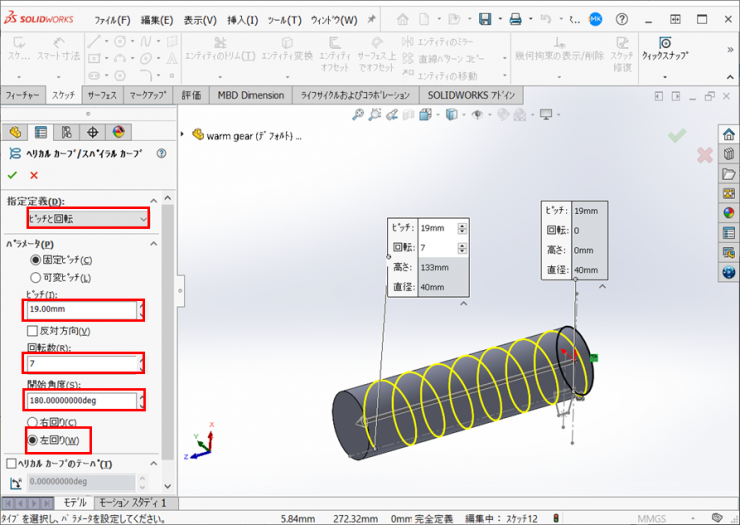Click the クイックスナップ quick snaps button

[664, 51]
